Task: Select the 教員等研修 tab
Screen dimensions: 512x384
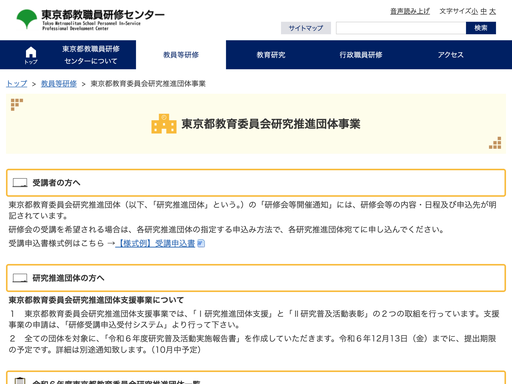Action: (x=181, y=55)
